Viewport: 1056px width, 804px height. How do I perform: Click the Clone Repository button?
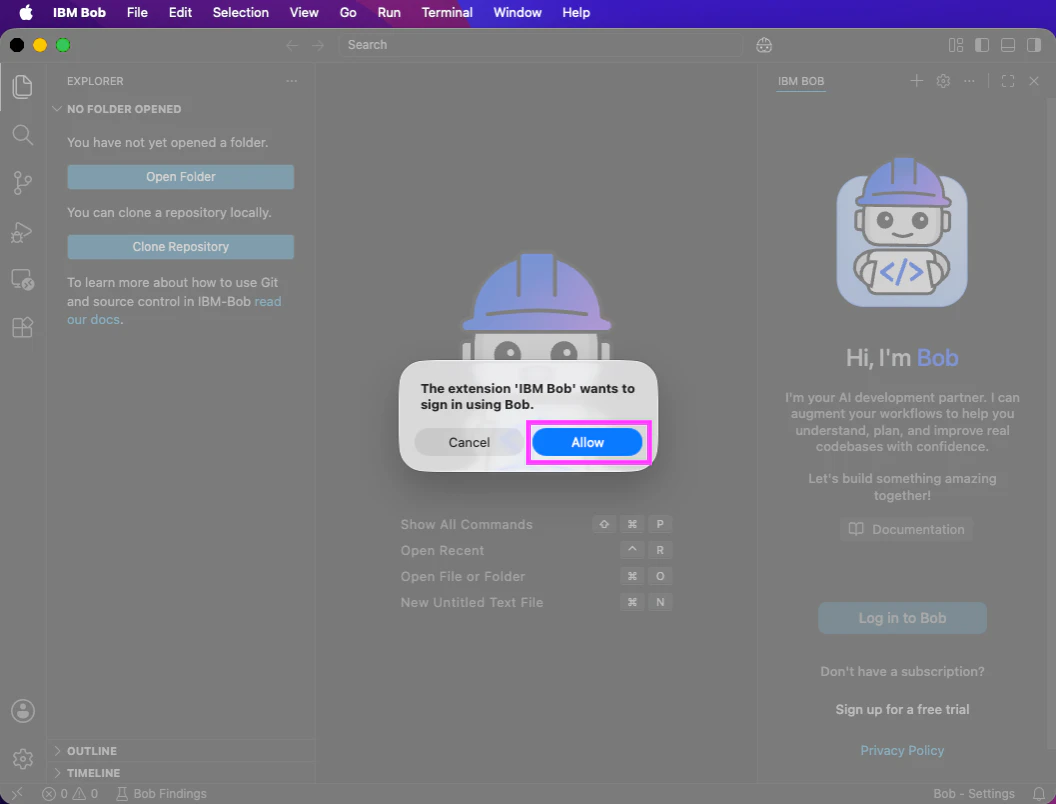click(x=180, y=246)
